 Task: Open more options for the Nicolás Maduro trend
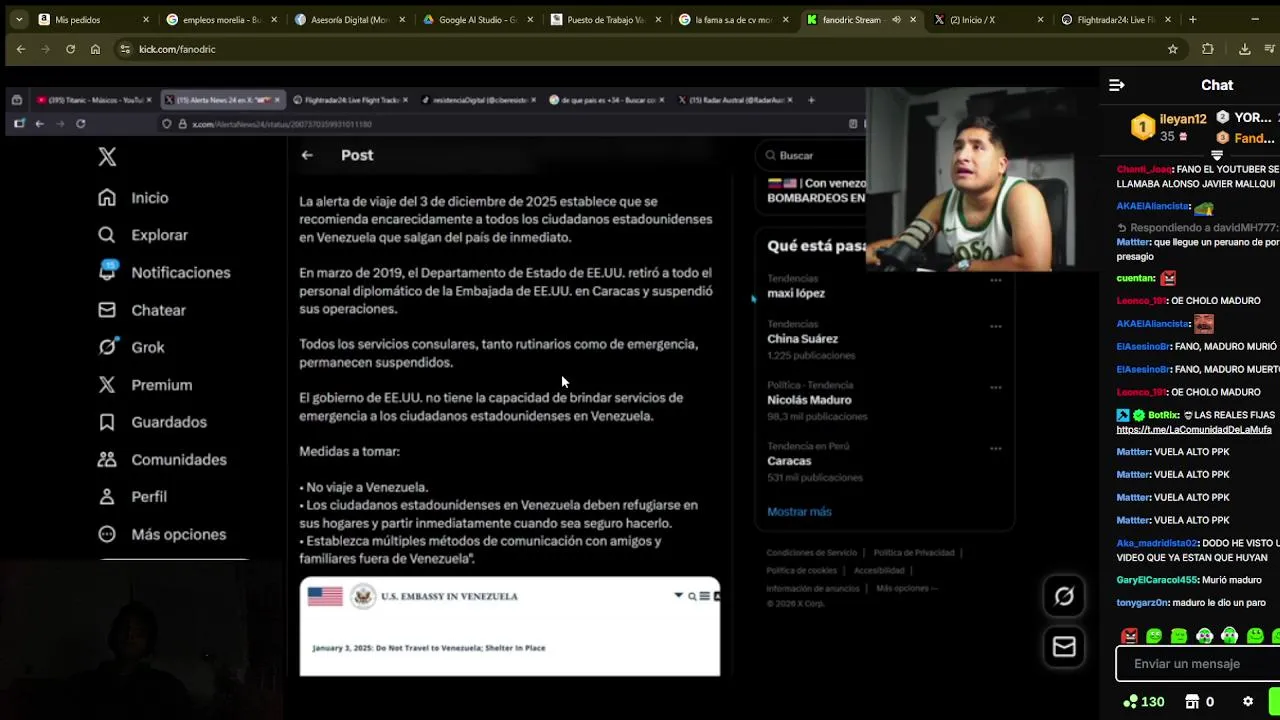[x=996, y=387]
